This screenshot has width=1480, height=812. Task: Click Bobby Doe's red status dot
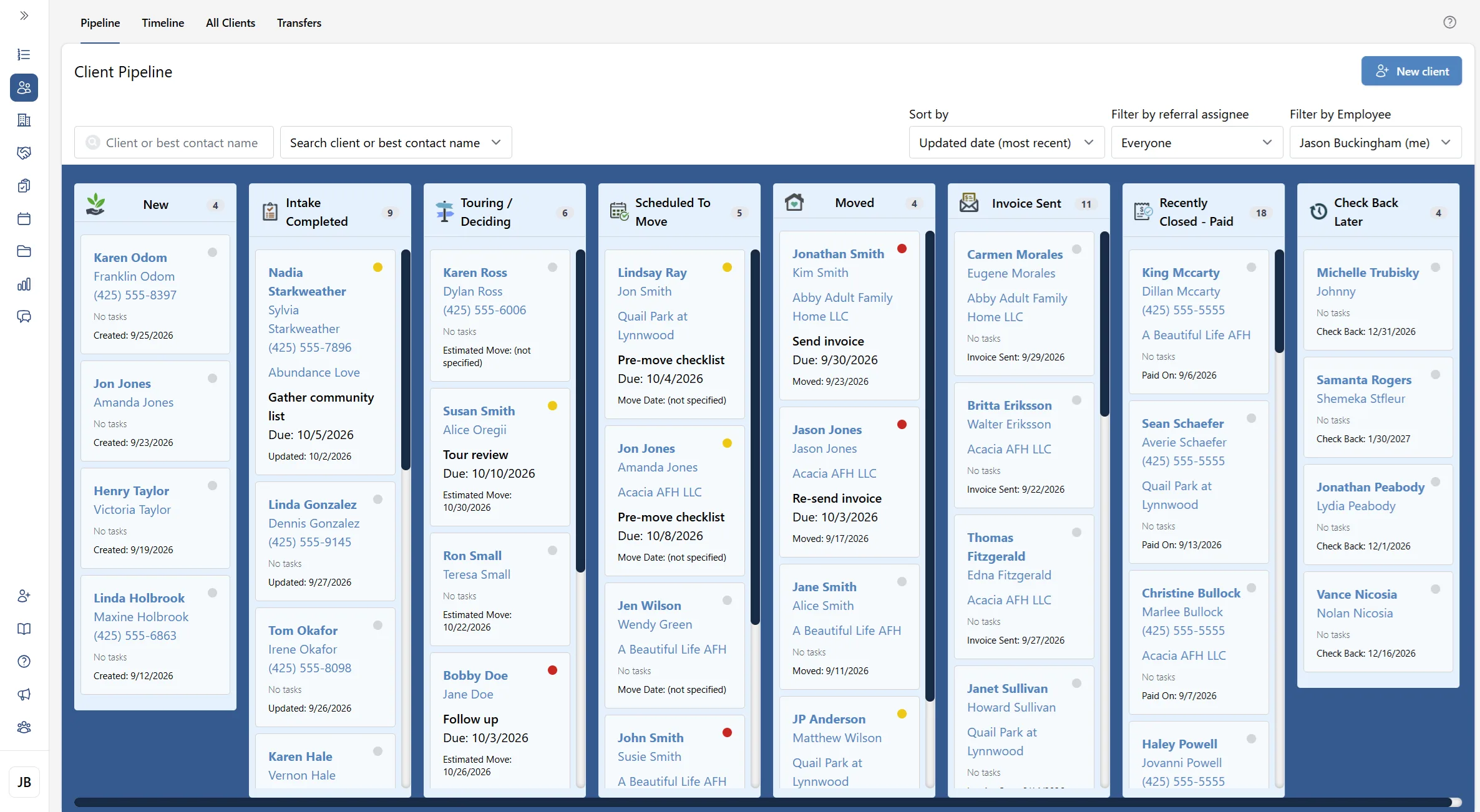[x=552, y=670]
